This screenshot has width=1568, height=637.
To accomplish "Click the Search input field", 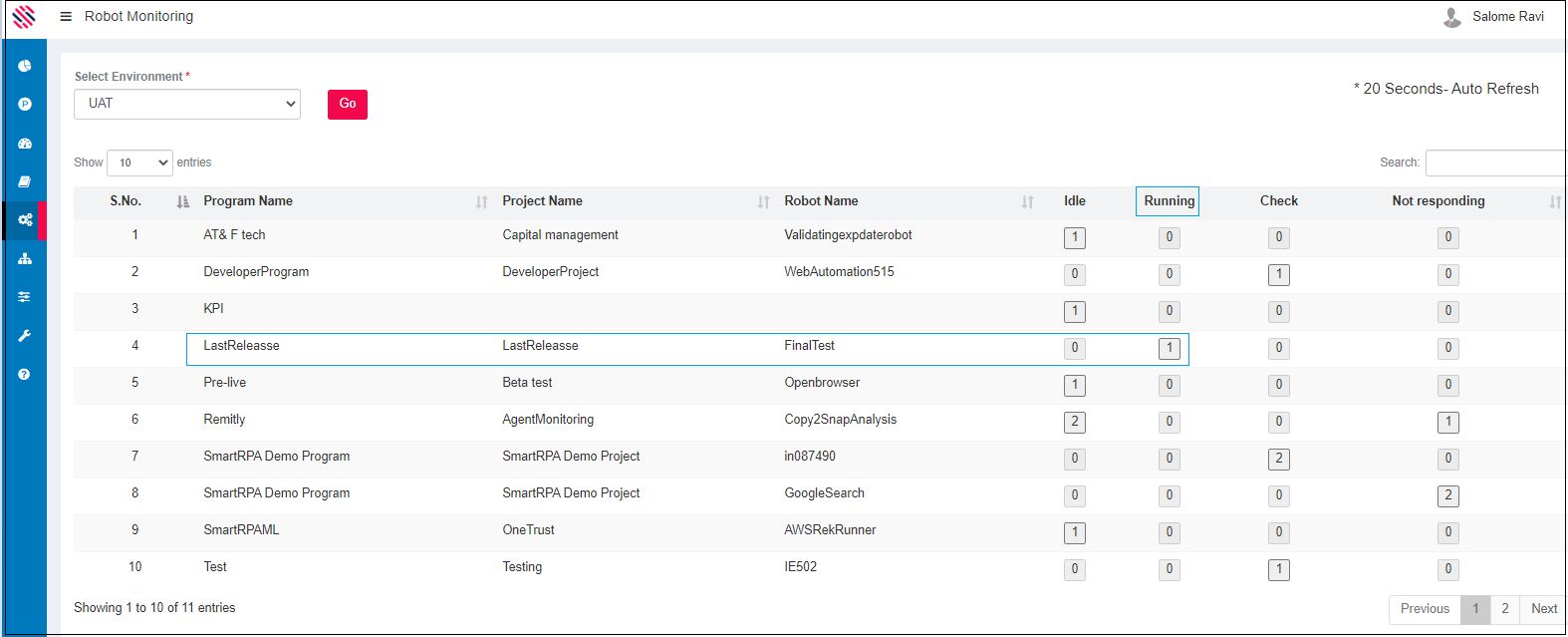I will [1494, 162].
